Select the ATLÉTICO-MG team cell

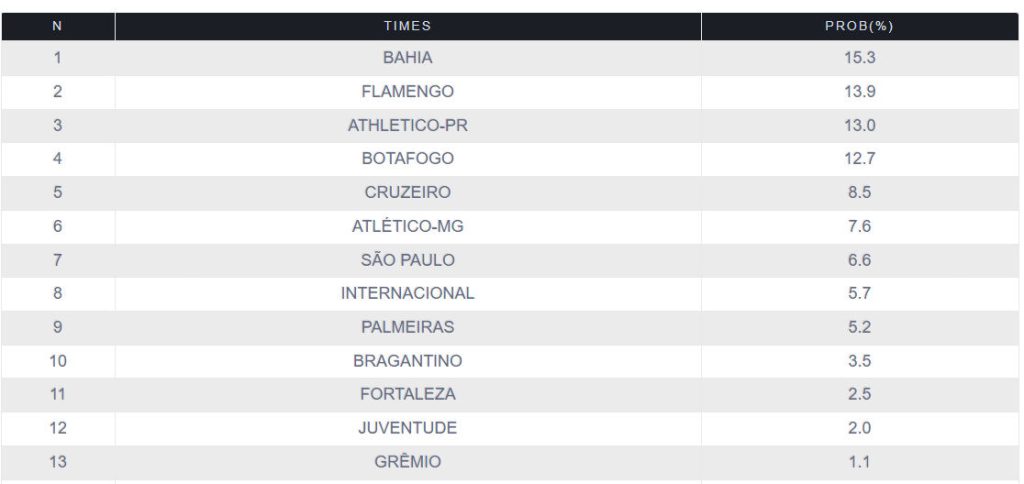[407, 227]
